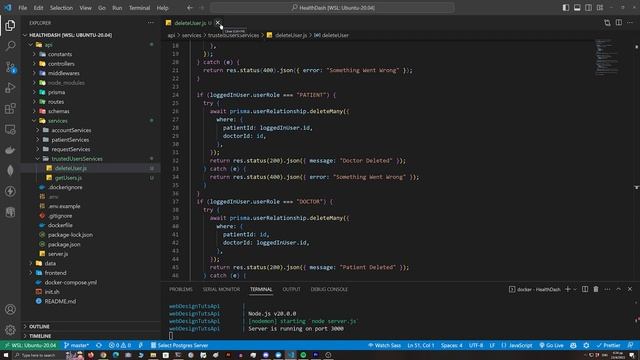Expand the Timeline section
This screenshot has width=640, height=360.
40,336
